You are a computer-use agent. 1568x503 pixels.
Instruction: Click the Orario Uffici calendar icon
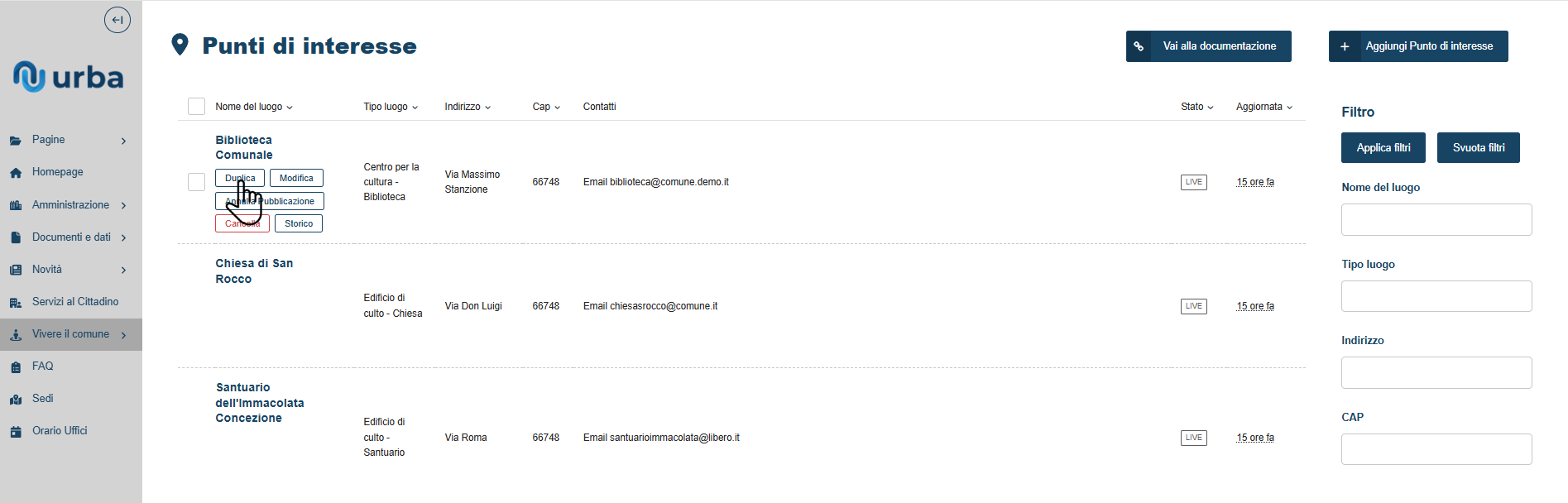pyautogui.click(x=16, y=432)
